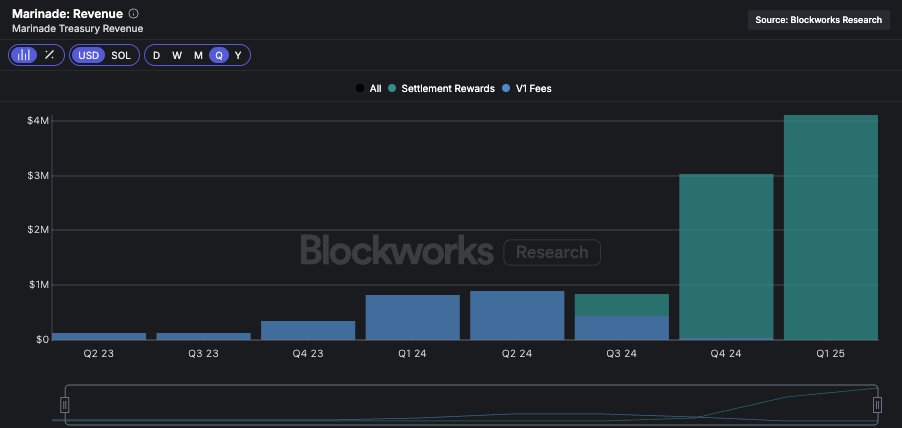This screenshot has height=428, width=902.
Task: Click the Blockworks Research watermark badge
Action: 551,252
